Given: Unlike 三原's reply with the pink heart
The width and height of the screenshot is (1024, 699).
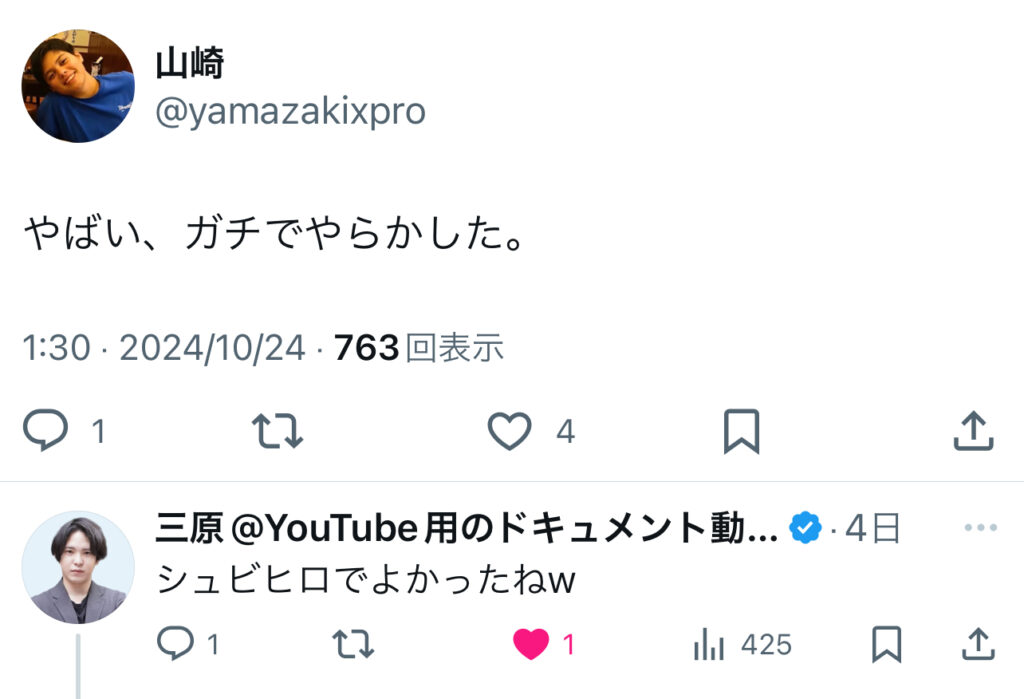Looking at the screenshot, I should tap(531, 645).
